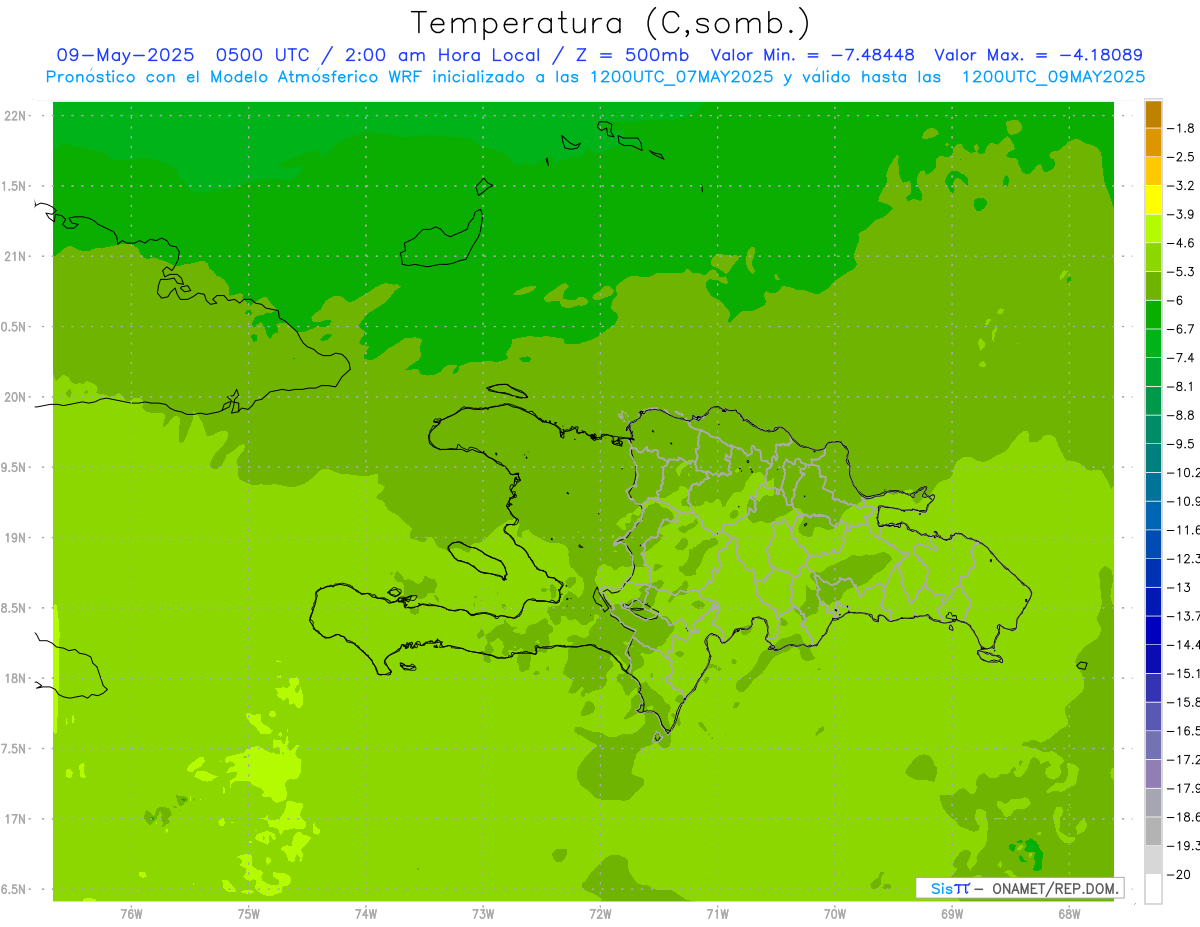Click the '-5.3' colorbar label
The width and height of the screenshot is (1200, 927).
click(x=1181, y=271)
